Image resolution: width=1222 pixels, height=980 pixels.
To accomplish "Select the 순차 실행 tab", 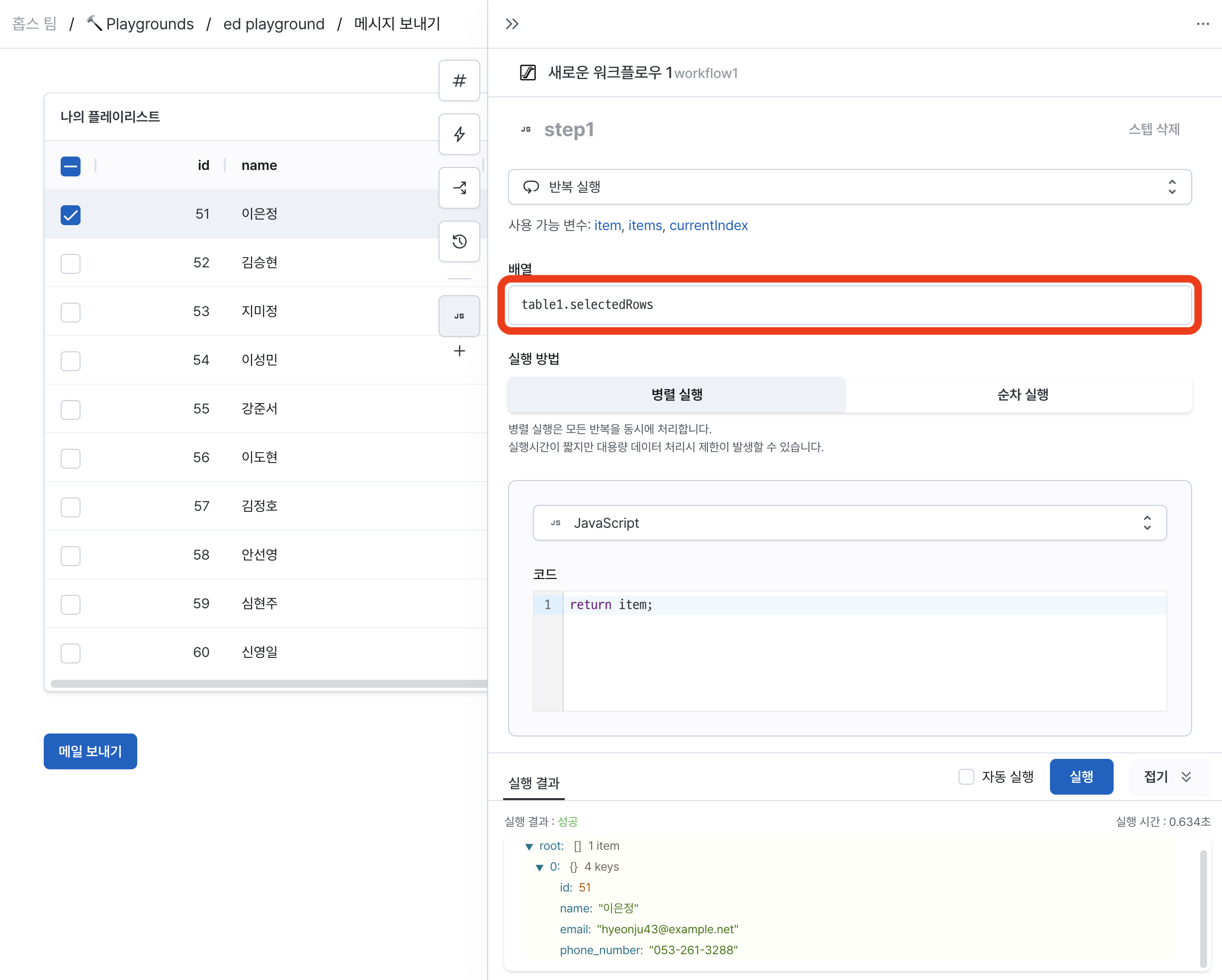I will [x=1022, y=394].
